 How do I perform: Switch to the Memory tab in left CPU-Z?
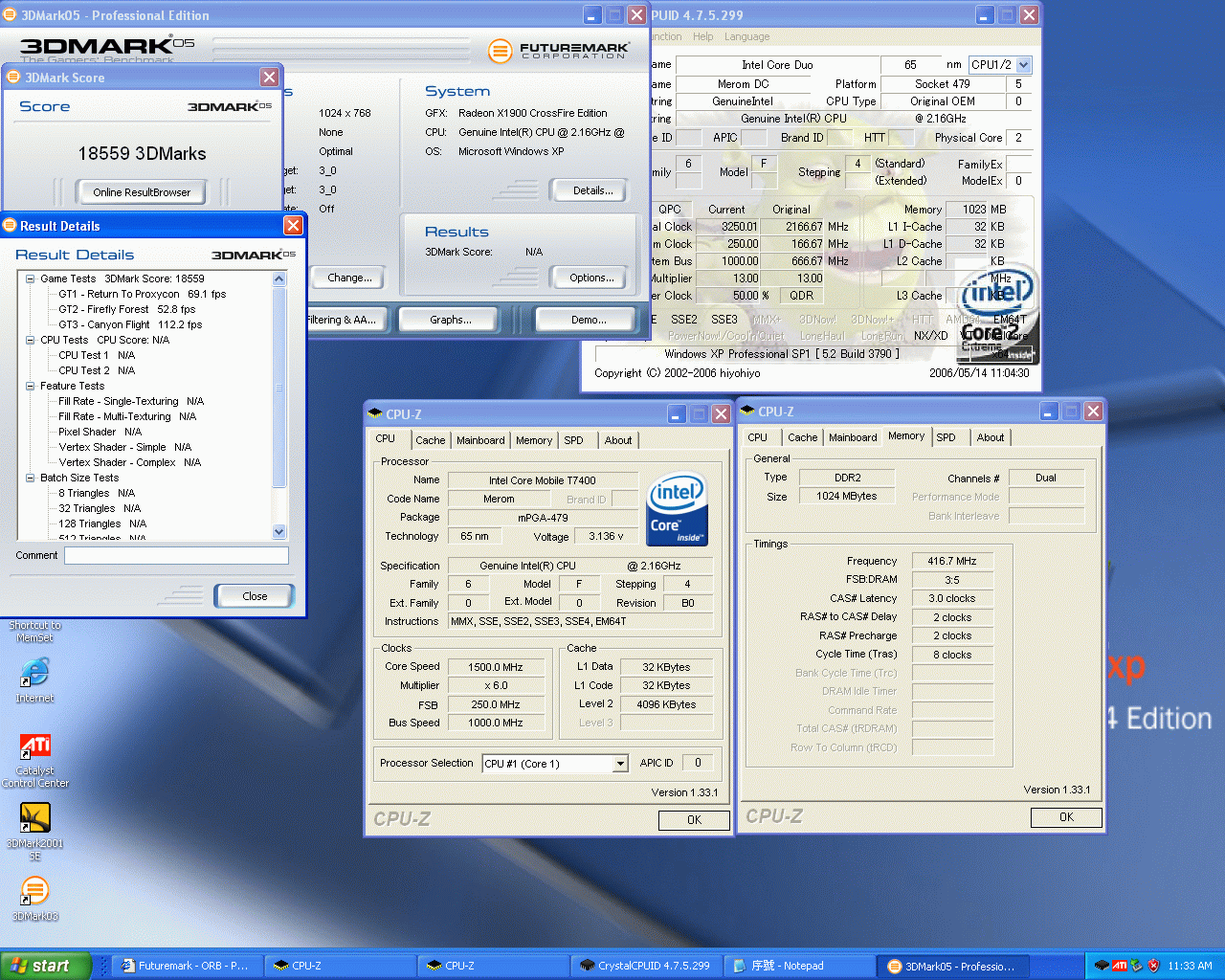(534, 440)
